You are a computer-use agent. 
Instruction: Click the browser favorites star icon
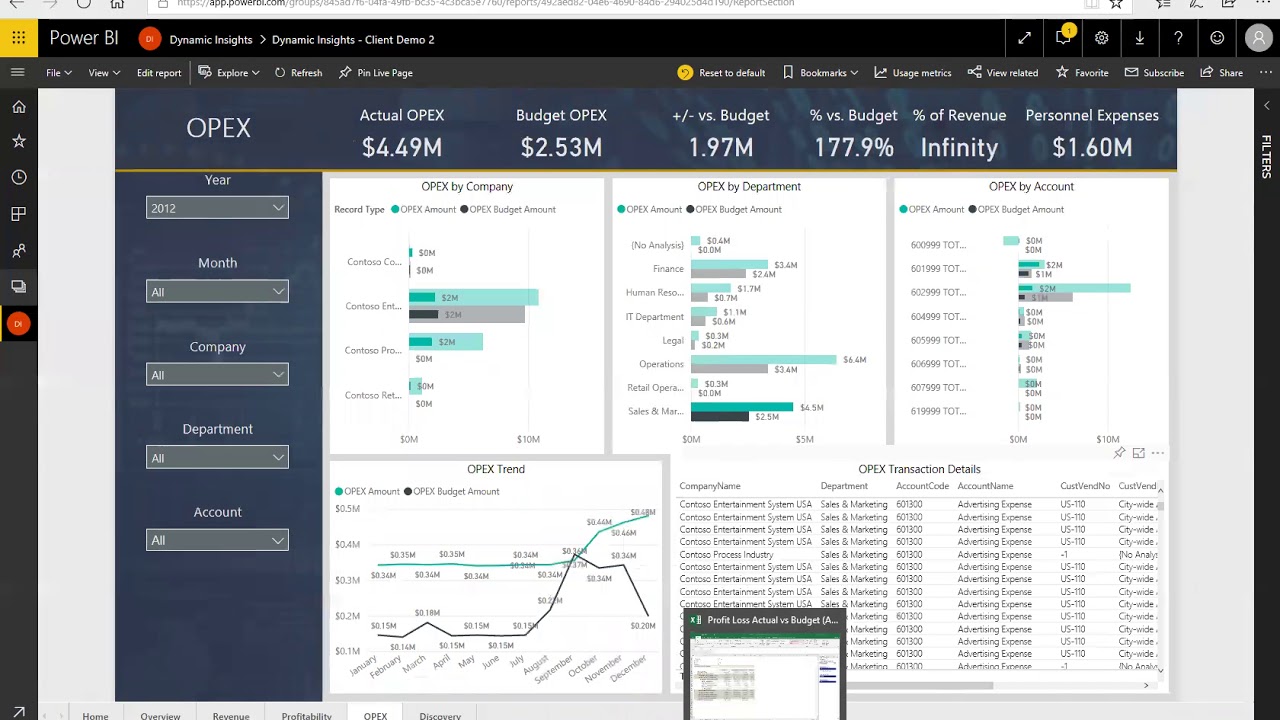[1116, 4]
